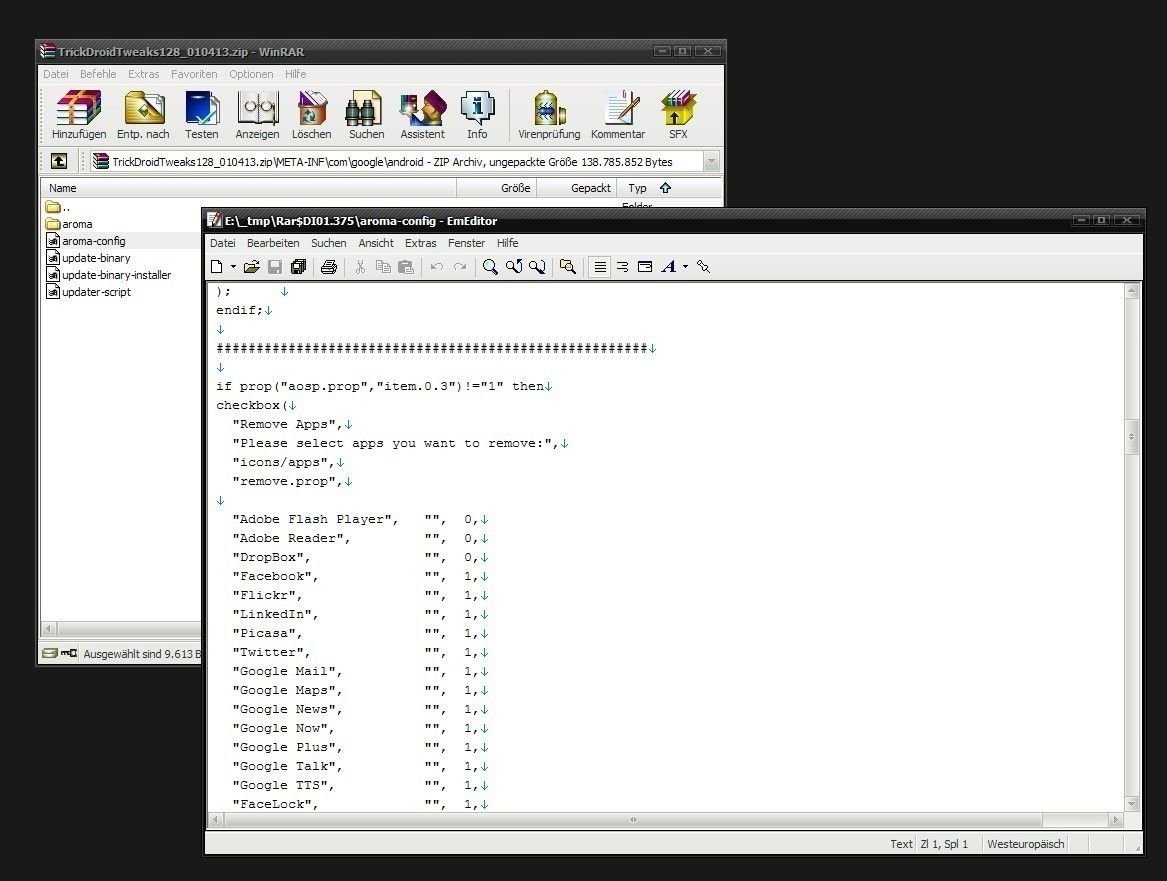The width and height of the screenshot is (1167, 881).
Task: Open the Hilfe menu in WinRAR
Action: pyautogui.click(x=295, y=74)
